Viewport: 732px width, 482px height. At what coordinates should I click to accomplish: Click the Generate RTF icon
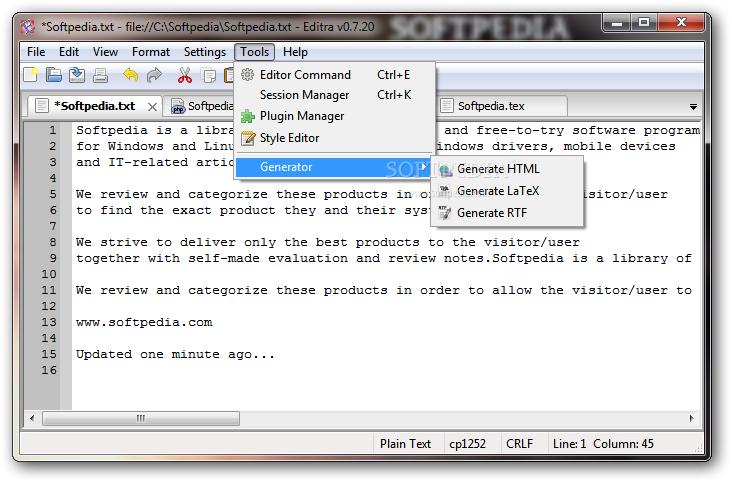point(445,213)
